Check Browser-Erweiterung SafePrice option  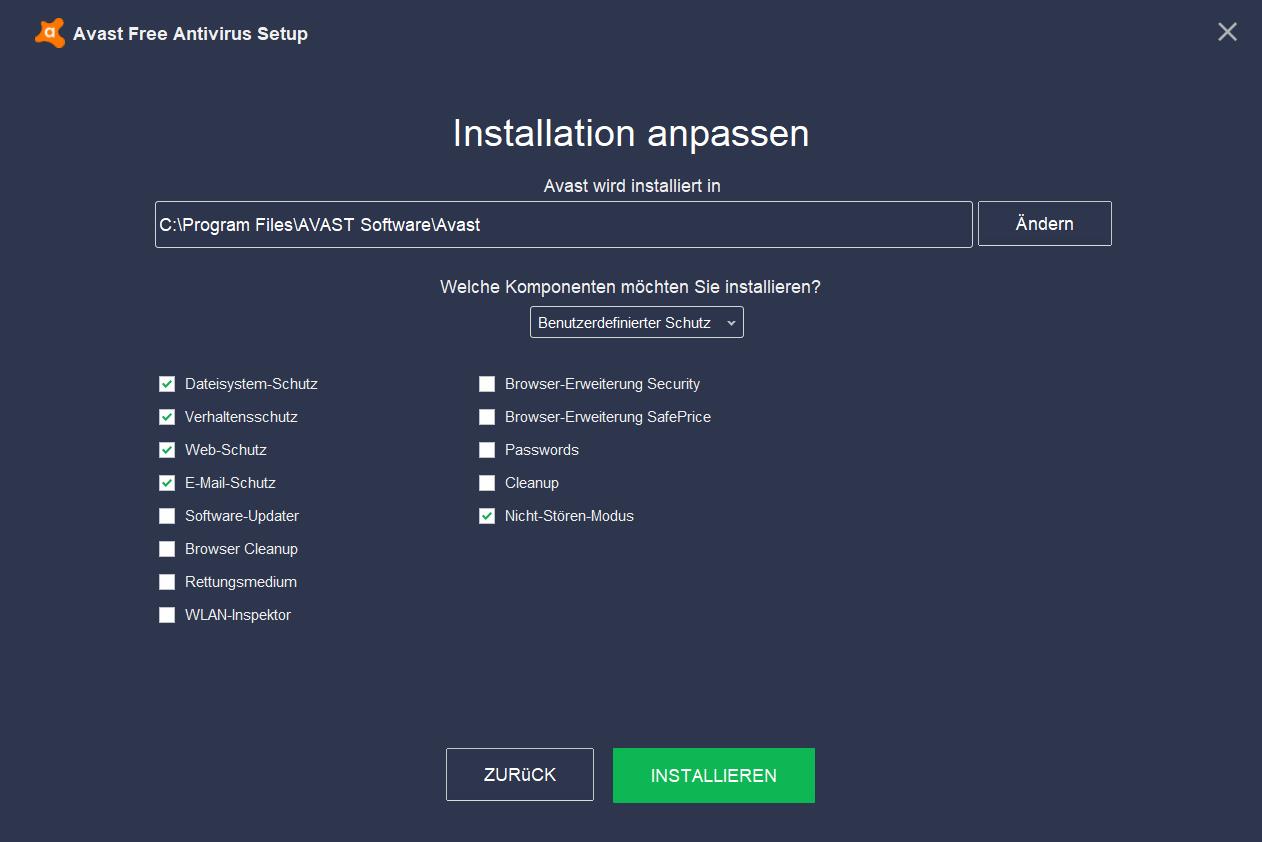(x=487, y=417)
